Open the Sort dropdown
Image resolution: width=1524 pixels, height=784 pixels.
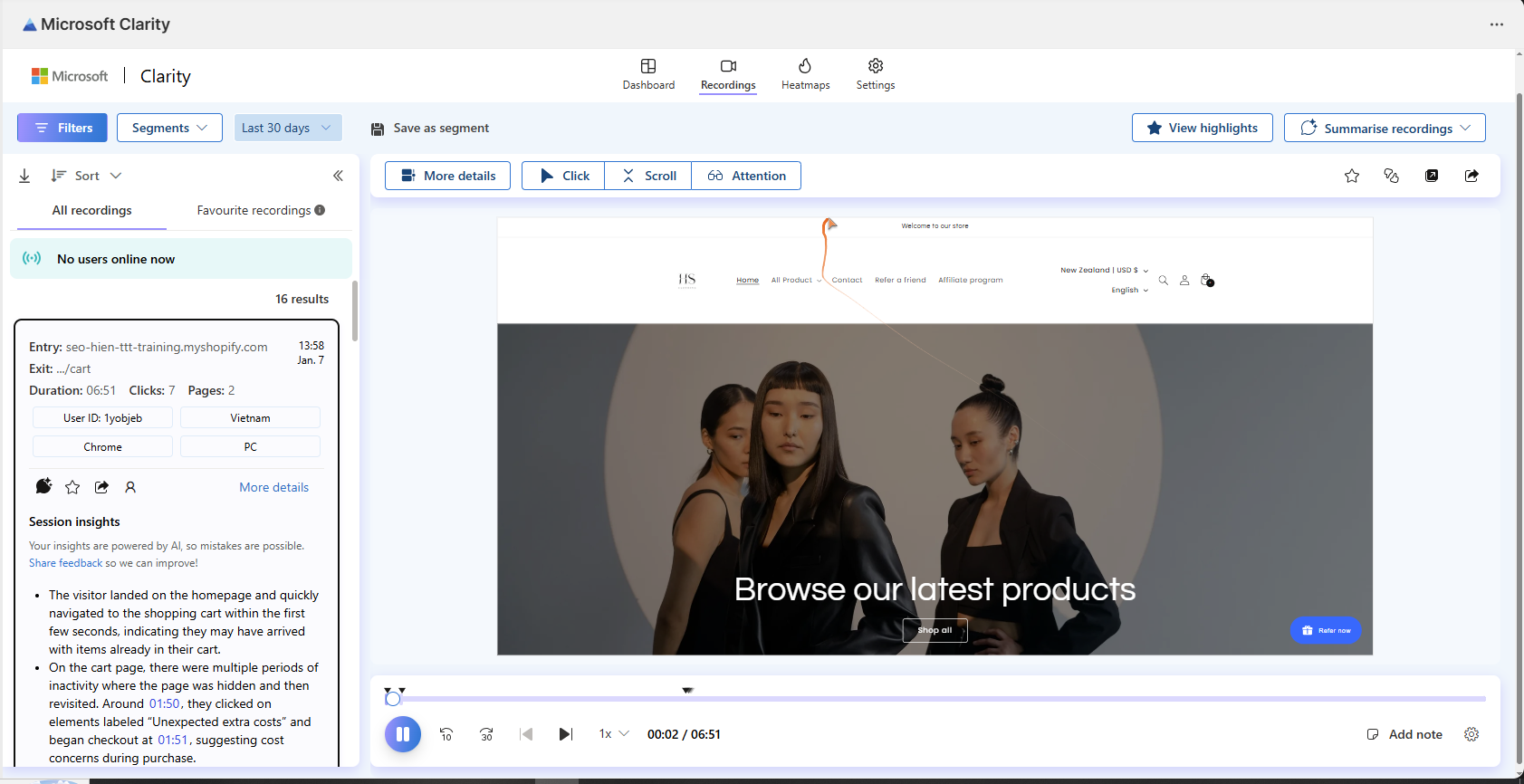pos(86,176)
